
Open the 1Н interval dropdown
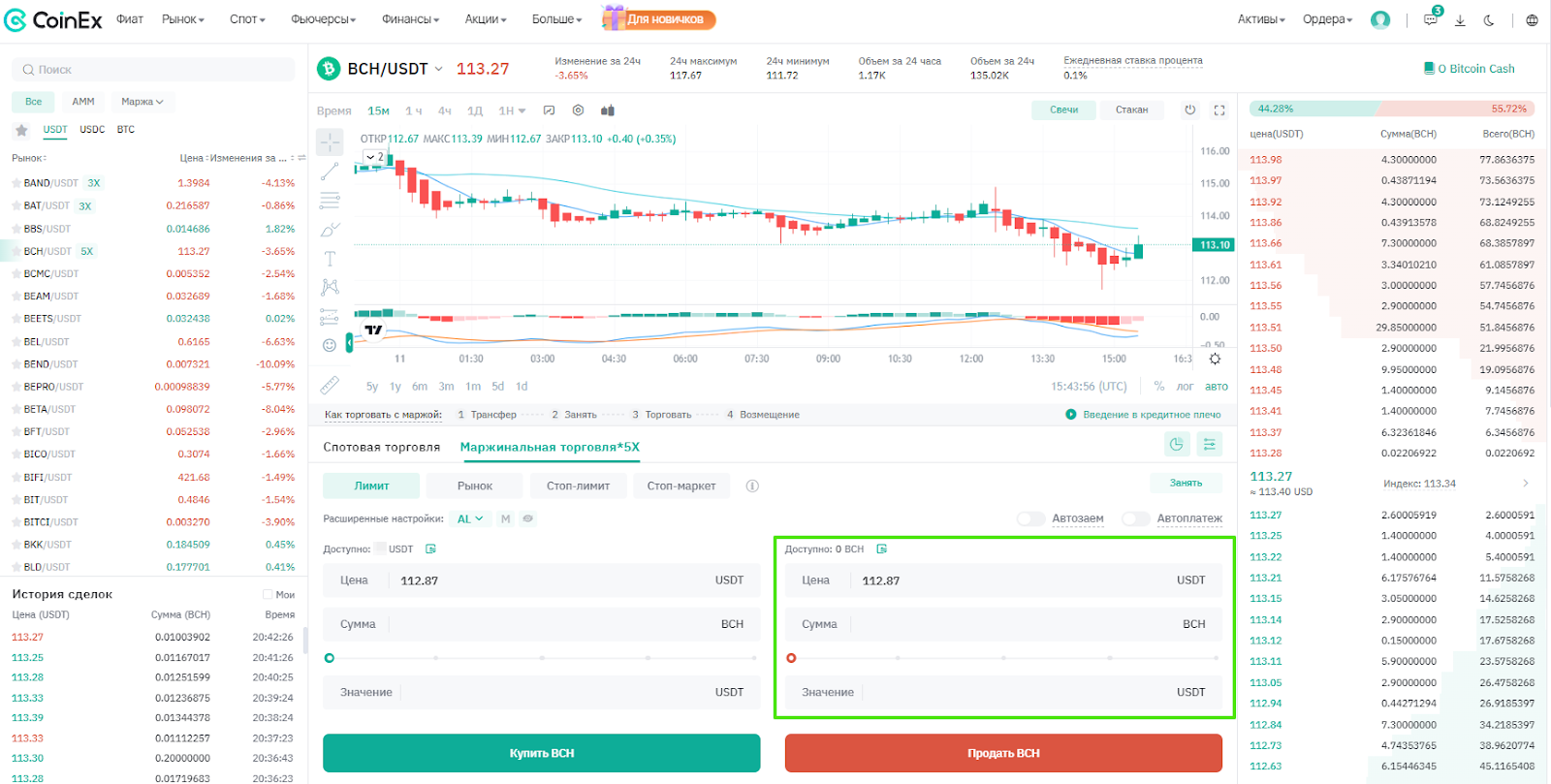[512, 110]
